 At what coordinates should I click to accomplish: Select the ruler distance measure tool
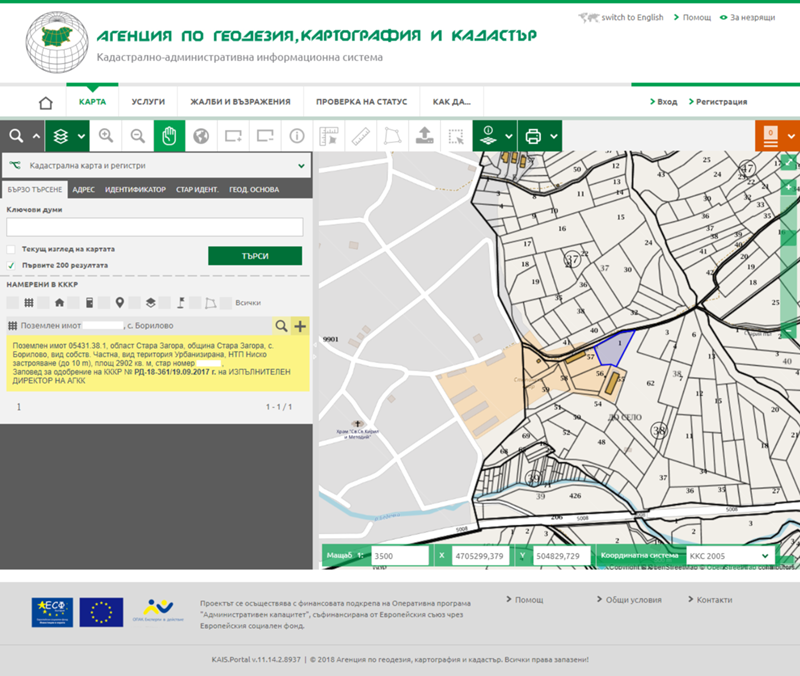[x=361, y=135]
